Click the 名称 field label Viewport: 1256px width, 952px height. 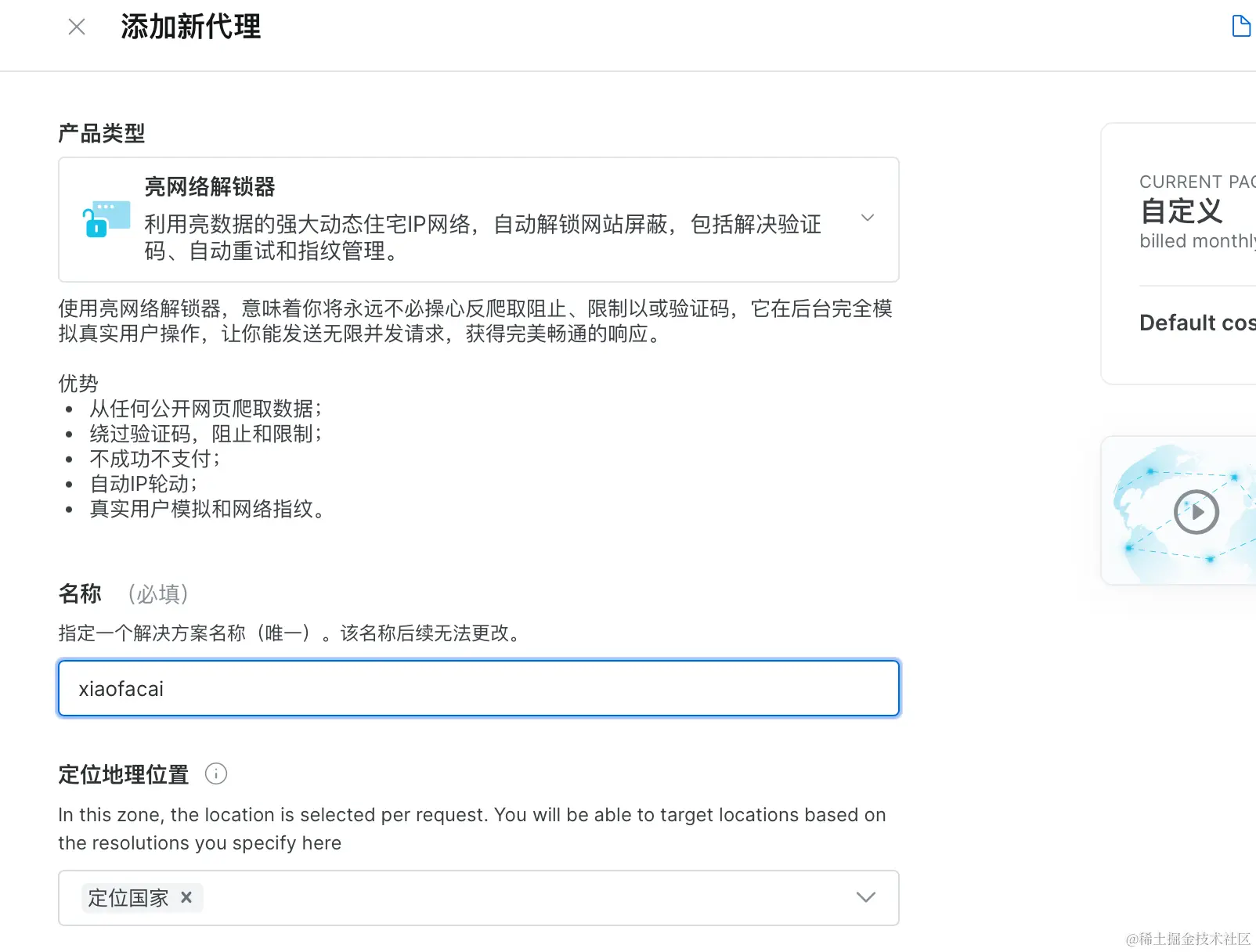tap(80, 593)
